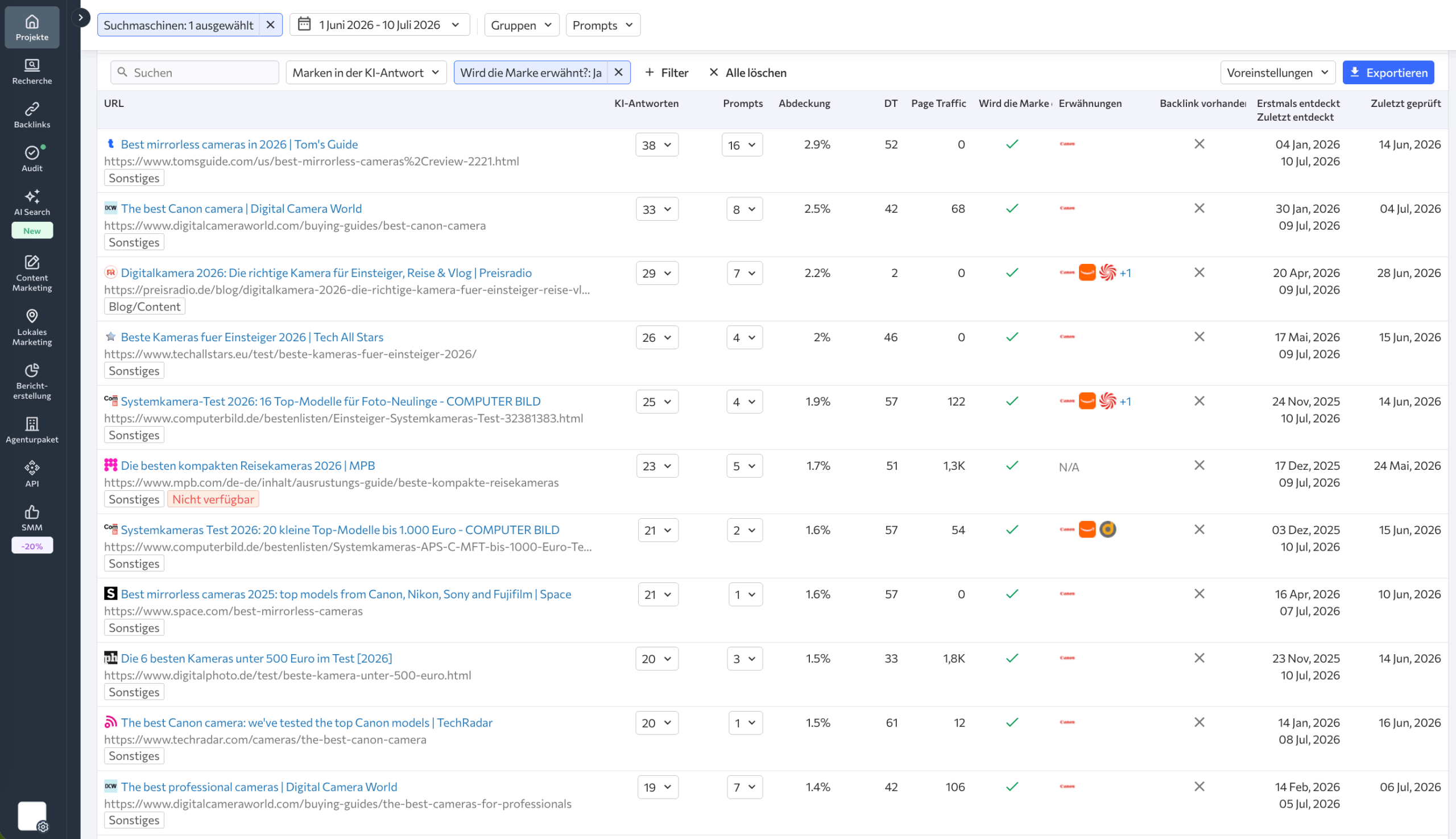Click the 'Blog/Content' tag in Preisradio row
This screenshot has width=1456, height=839.
pos(144,307)
